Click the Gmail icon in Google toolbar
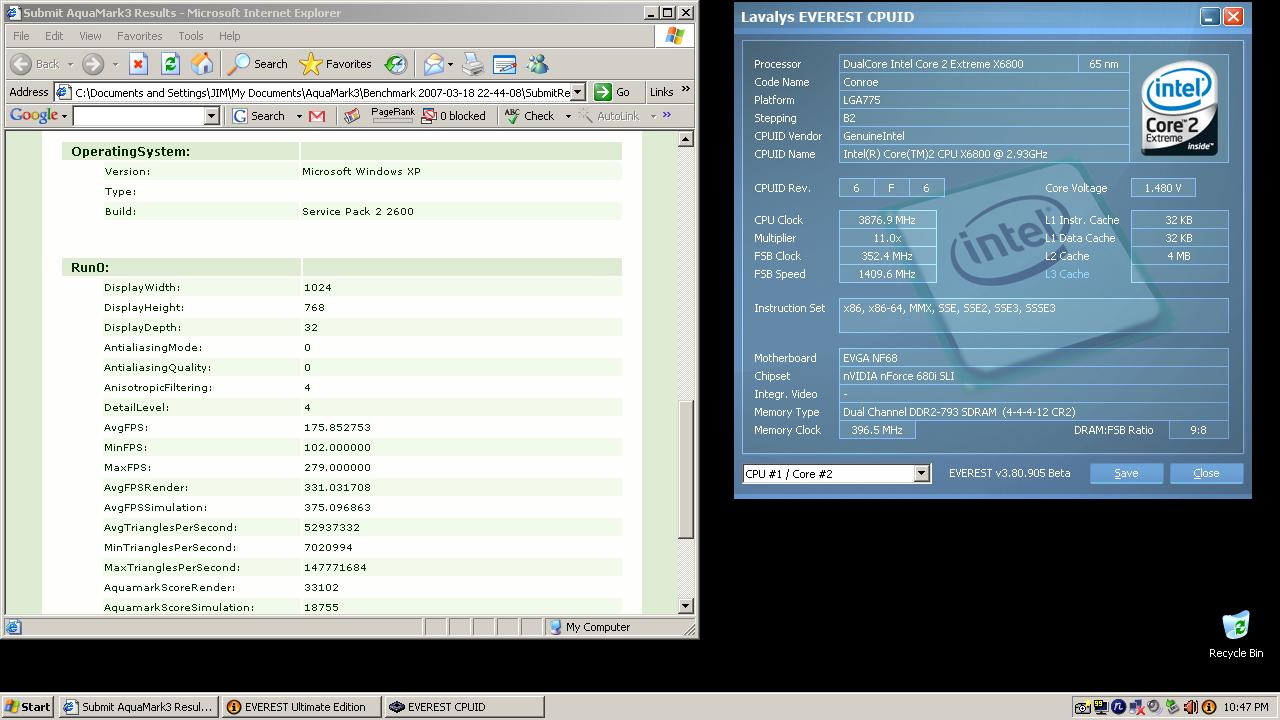This screenshot has width=1280, height=720. pos(317,116)
